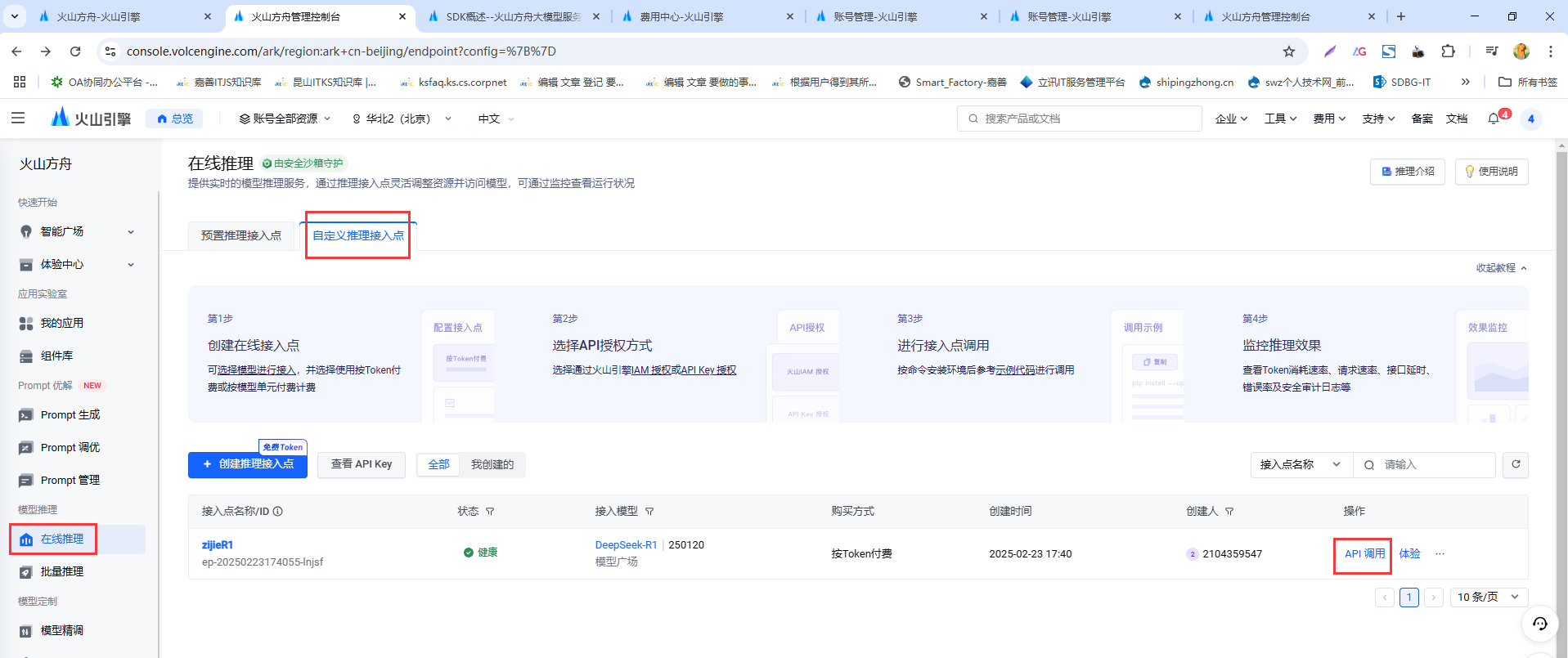Open region selector 华北2 (北京)
1568x658 pixels.
[402, 119]
